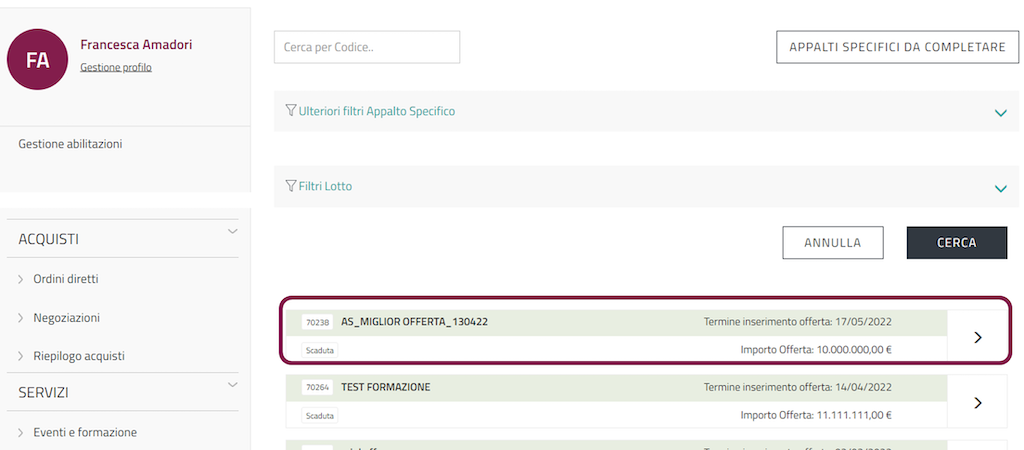Screen dimensions: 1024x450
Task: Expand Negoziazioni menu item
Action: 66,318
